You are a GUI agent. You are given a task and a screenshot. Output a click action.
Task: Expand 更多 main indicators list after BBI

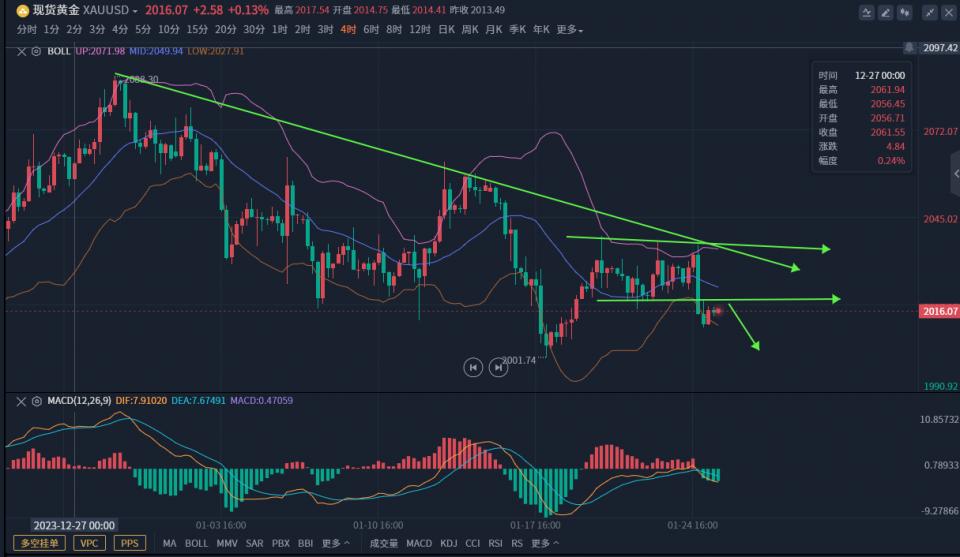(335, 543)
